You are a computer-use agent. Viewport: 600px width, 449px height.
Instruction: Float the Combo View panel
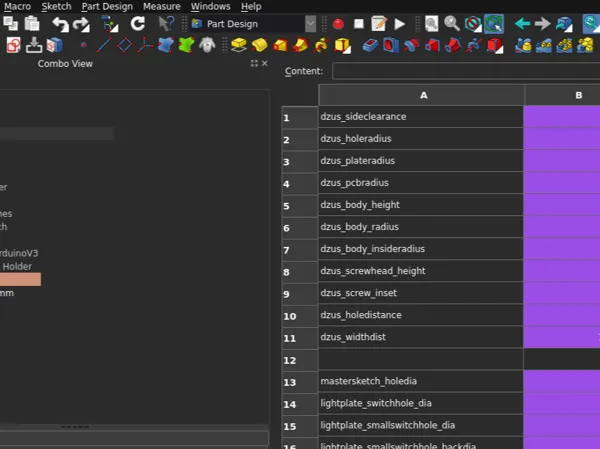pos(254,63)
